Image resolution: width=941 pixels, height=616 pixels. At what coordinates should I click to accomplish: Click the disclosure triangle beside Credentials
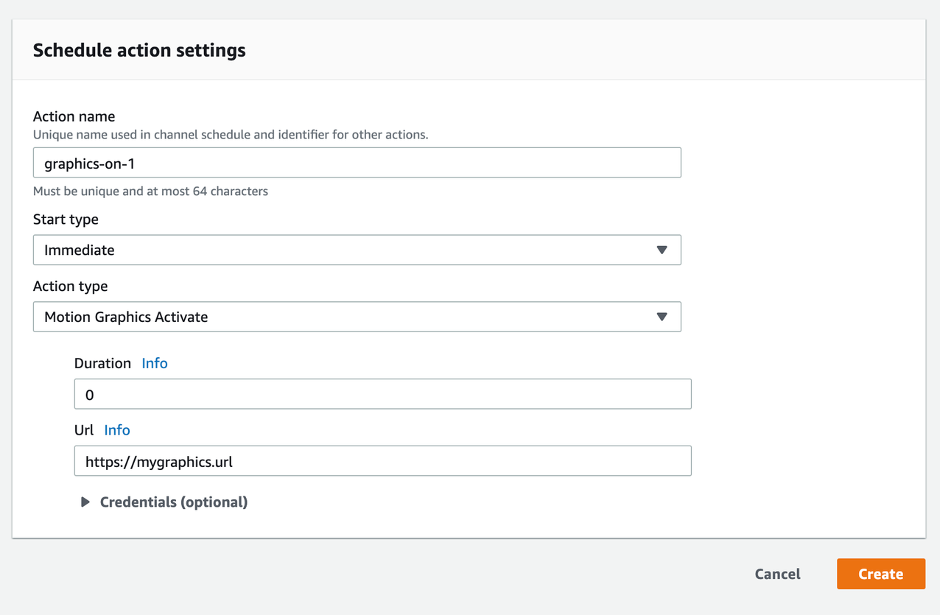85,501
